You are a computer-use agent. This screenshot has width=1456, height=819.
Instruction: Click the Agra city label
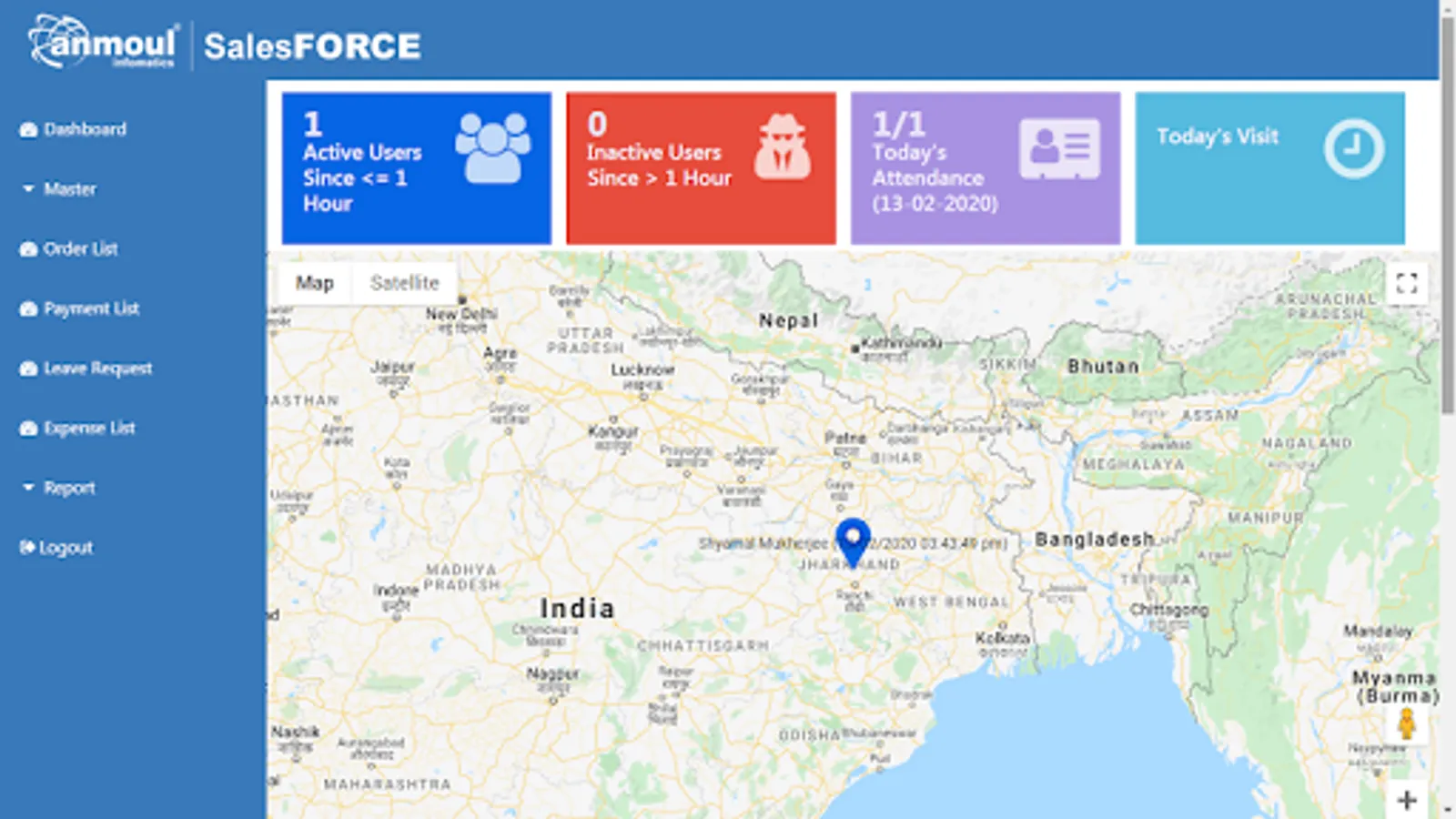click(x=500, y=353)
